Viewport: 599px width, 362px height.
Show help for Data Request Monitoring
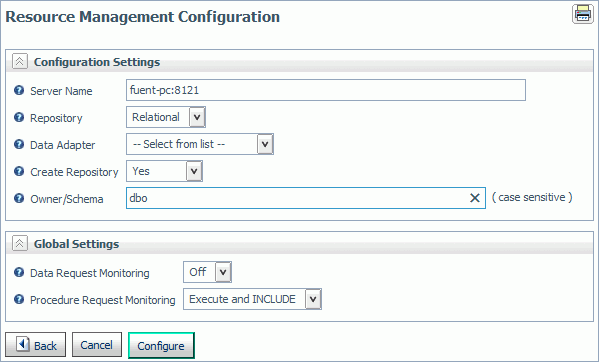(x=19, y=272)
